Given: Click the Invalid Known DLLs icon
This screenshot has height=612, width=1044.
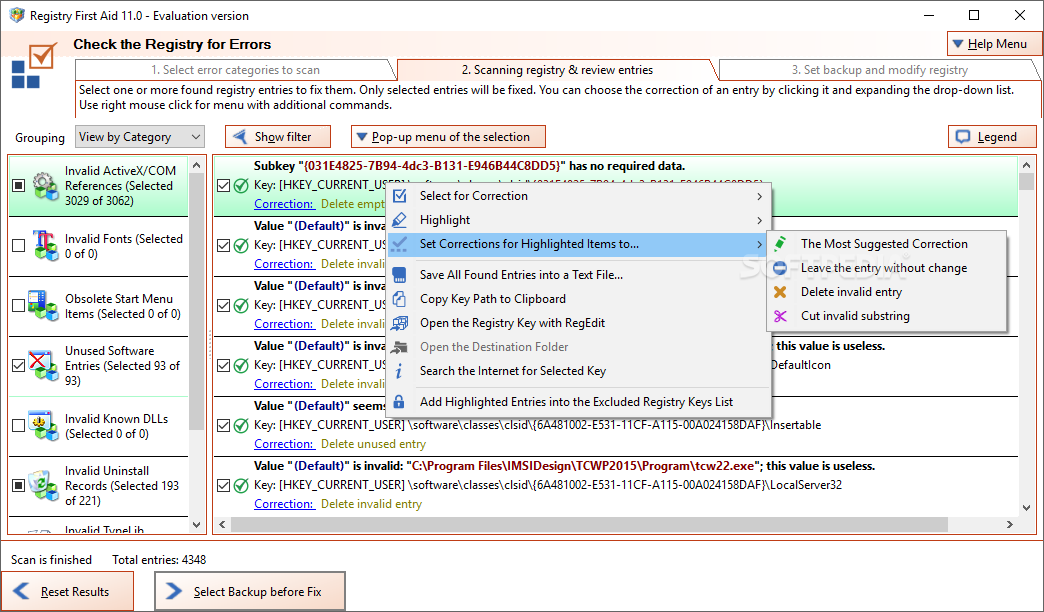Looking at the screenshot, I should point(43,425).
